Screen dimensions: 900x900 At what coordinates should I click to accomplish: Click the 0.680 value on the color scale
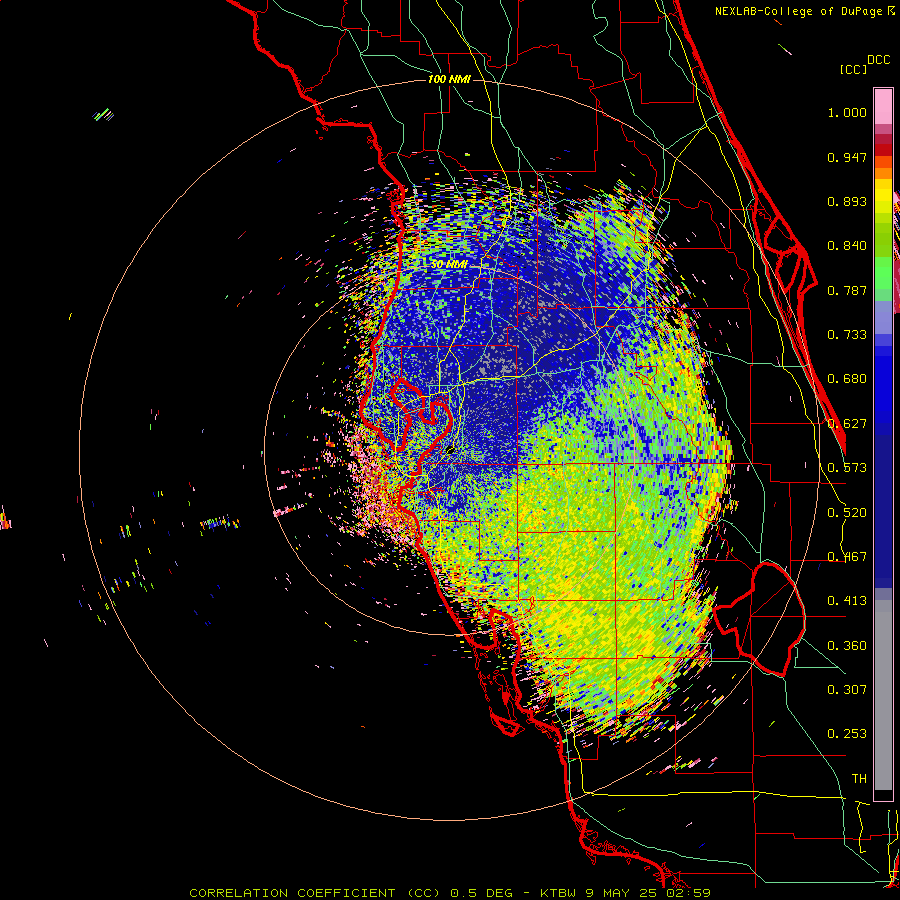(847, 379)
